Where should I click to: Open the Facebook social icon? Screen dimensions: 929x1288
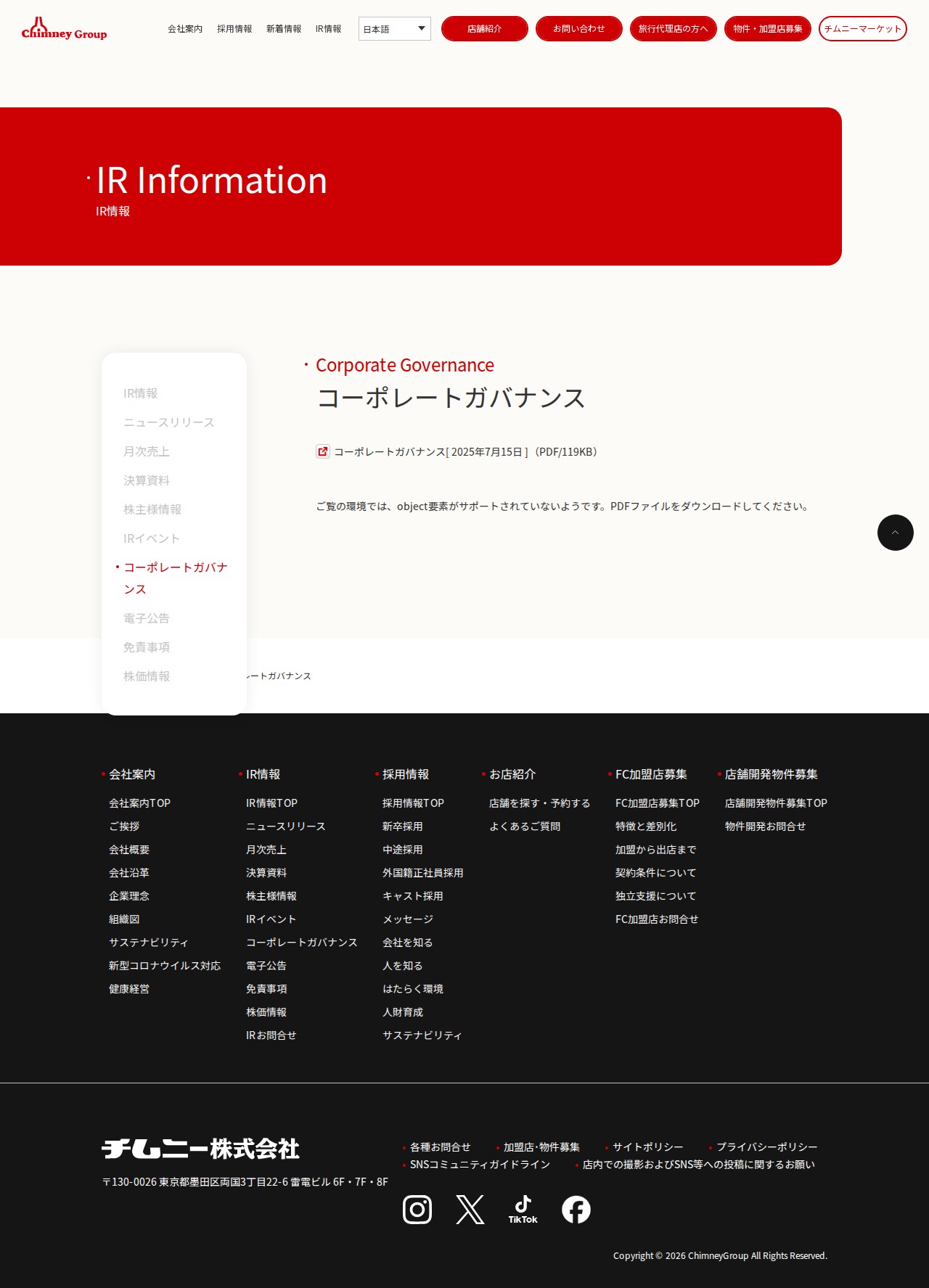point(576,1210)
